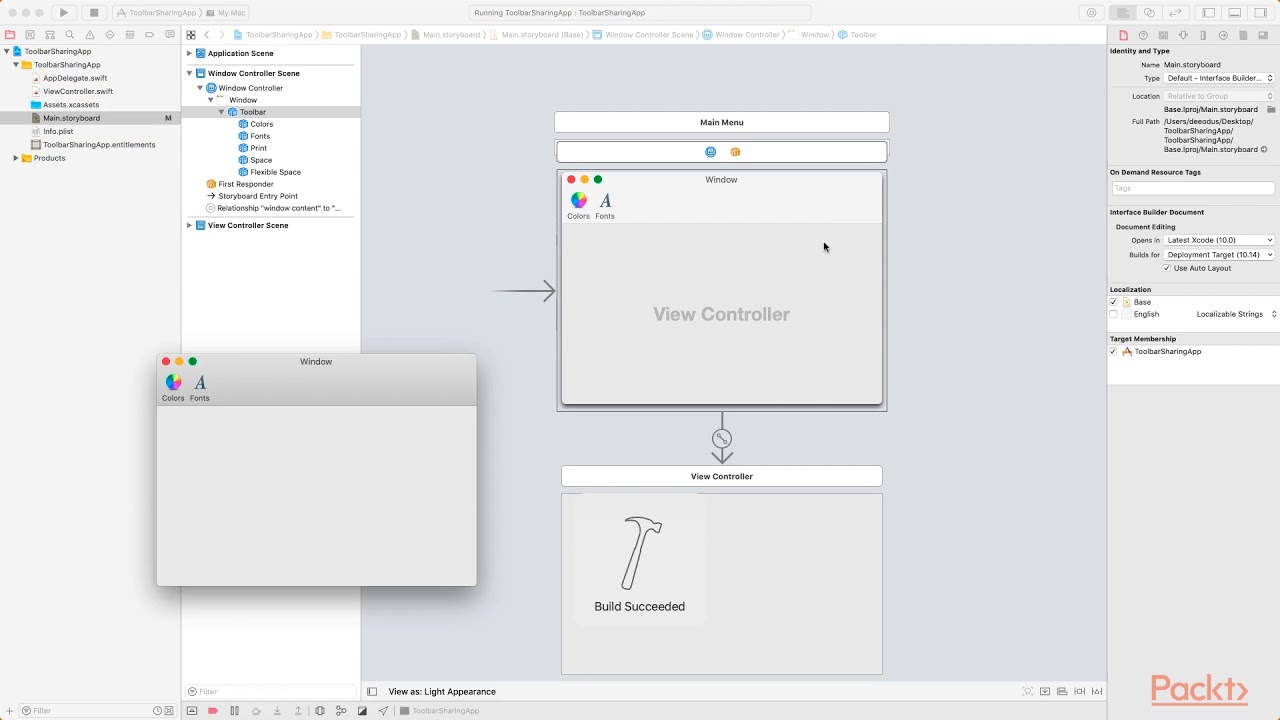Screen dimensions: 1280x720
Task: Enable English localization checkbox
Action: (1113, 314)
